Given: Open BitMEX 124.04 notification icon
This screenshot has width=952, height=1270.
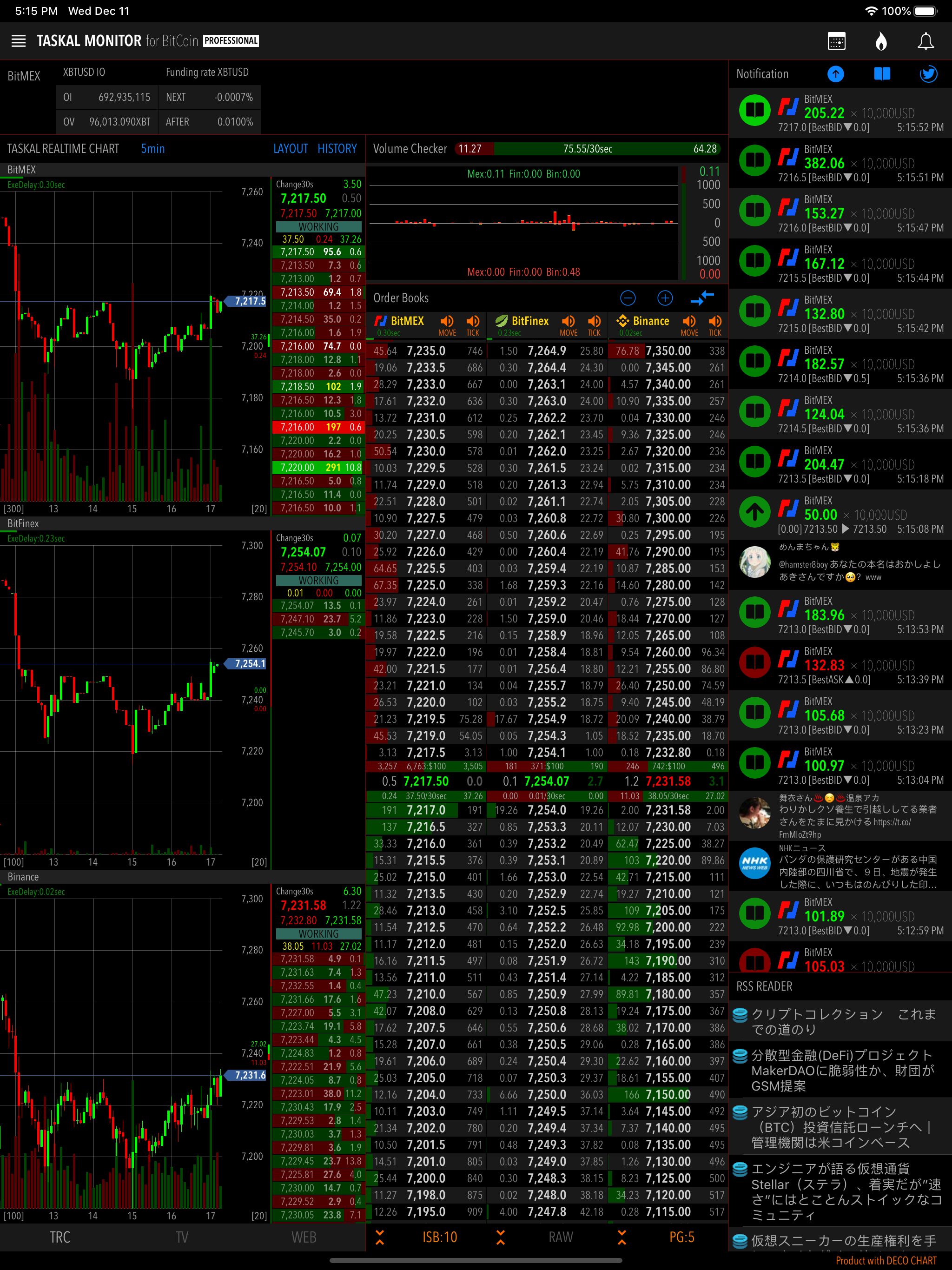Looking at the screenshot, I should [x=754, y=412].
